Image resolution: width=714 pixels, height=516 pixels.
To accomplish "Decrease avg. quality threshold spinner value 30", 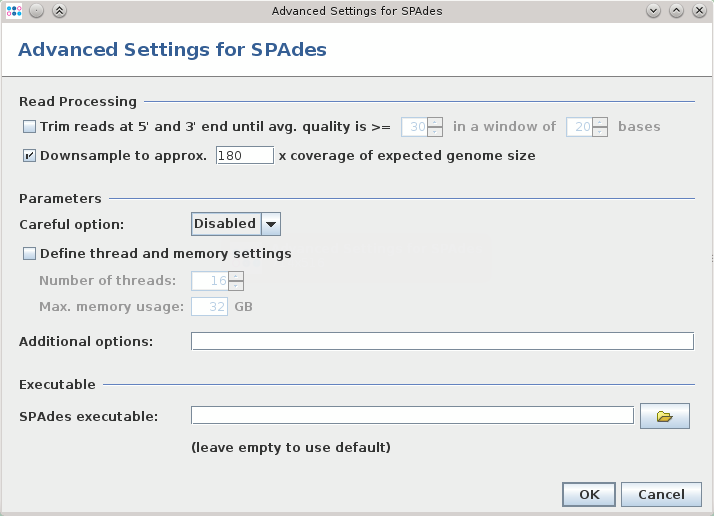I will pyautogui.click(x=435, y=132).
